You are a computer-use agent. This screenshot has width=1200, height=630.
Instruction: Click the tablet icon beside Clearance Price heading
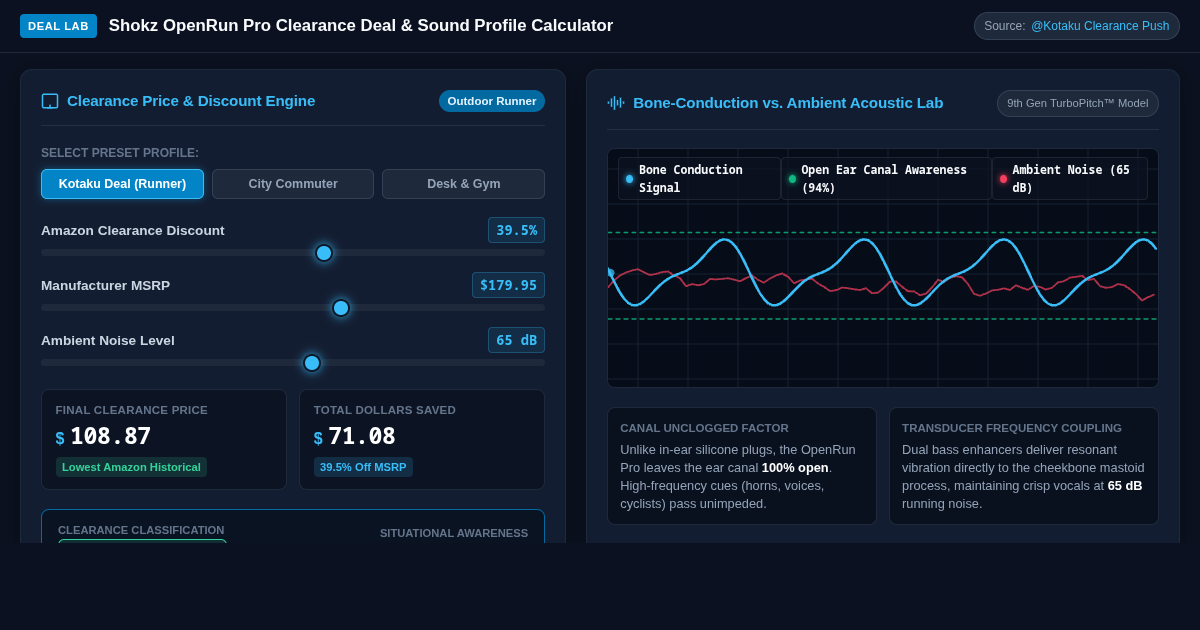[x=50, y=101]
